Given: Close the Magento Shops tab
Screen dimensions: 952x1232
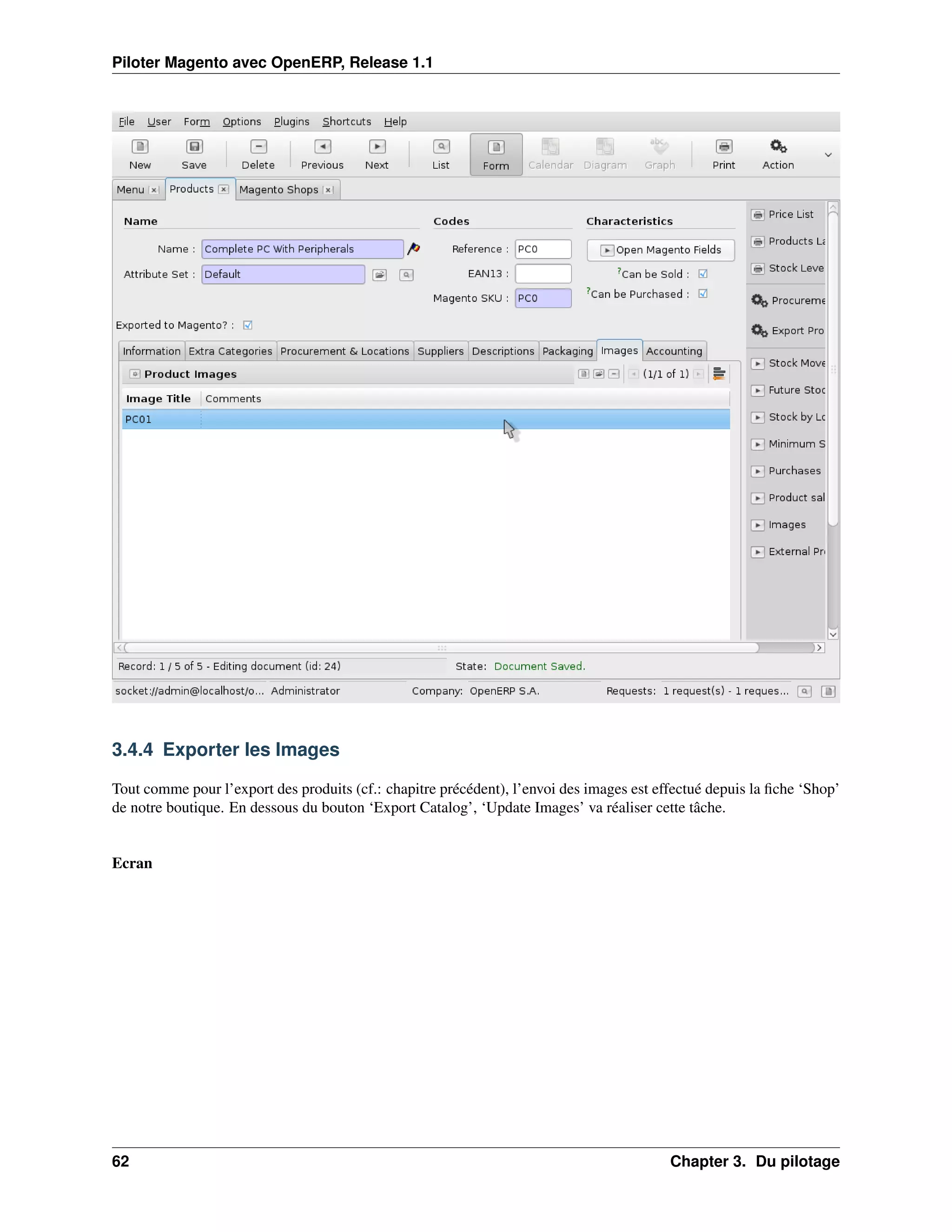Looking at the screenshot, I should pyautogui.click(x=328, y=190).
